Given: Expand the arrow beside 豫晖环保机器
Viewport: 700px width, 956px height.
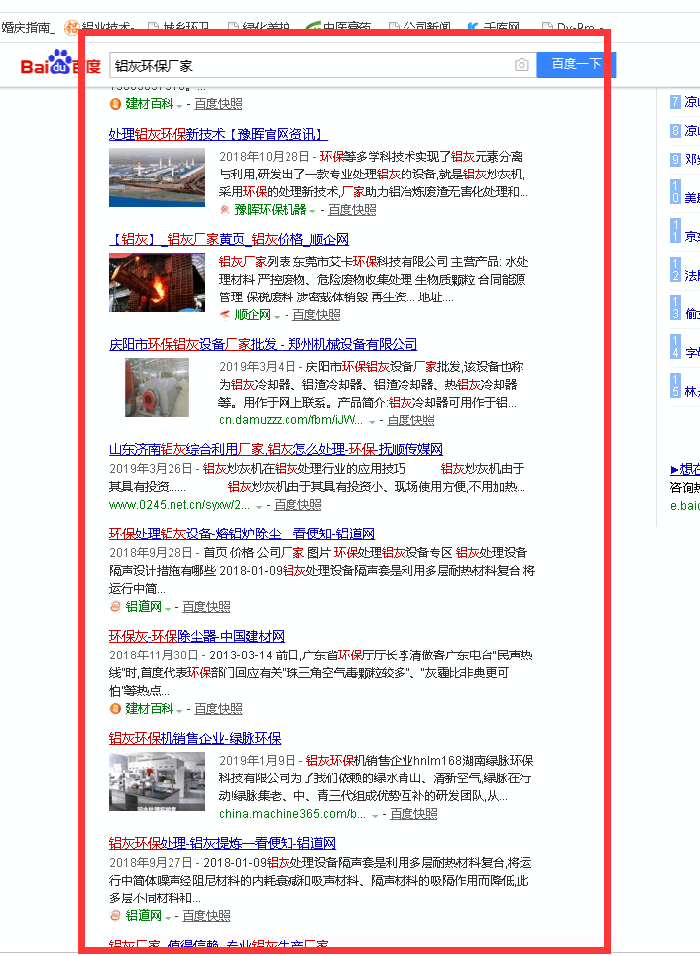Looking at the screenshot, I should tap(312, 211).
